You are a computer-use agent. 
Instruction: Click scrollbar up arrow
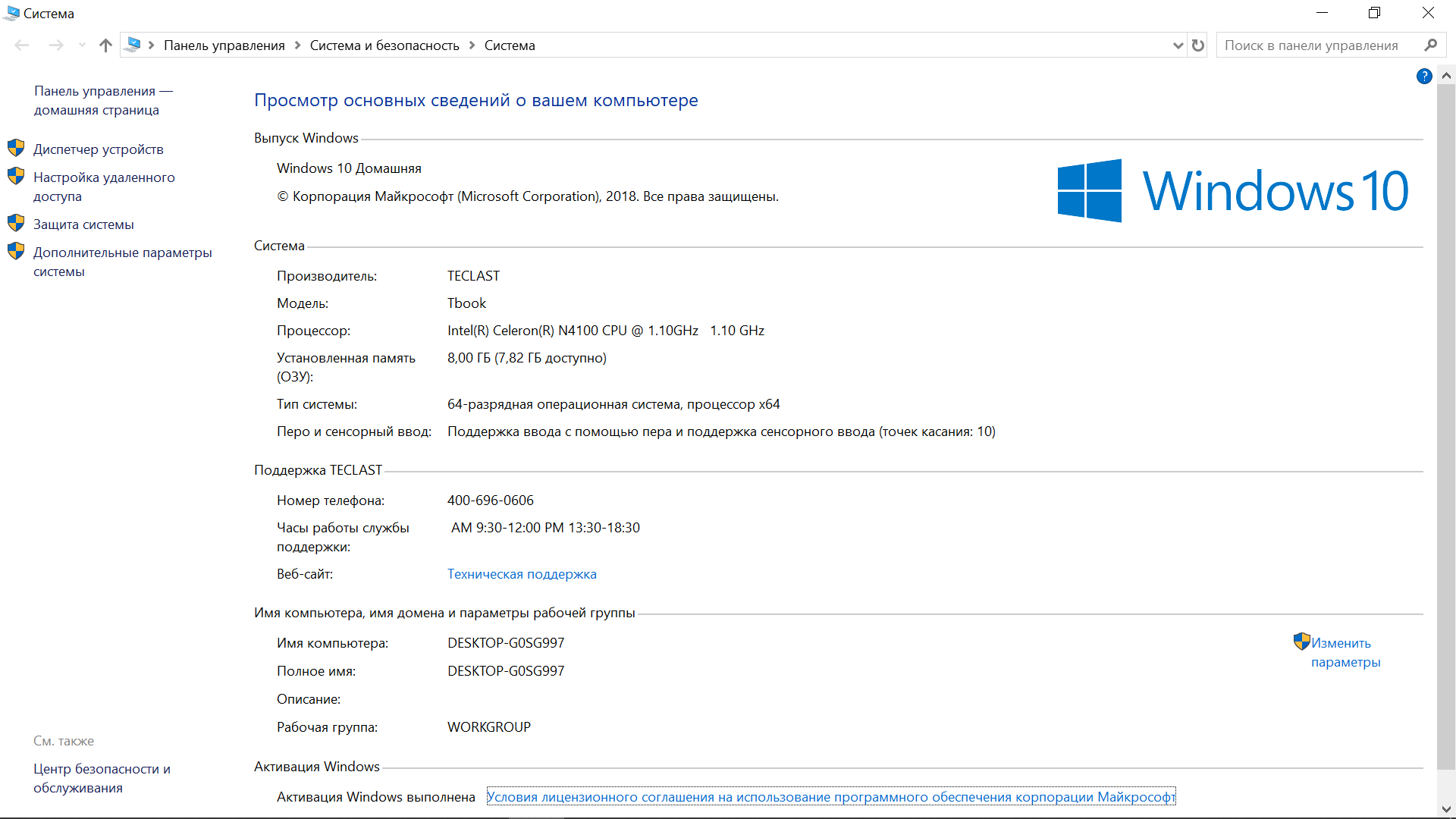point(1446,75)
